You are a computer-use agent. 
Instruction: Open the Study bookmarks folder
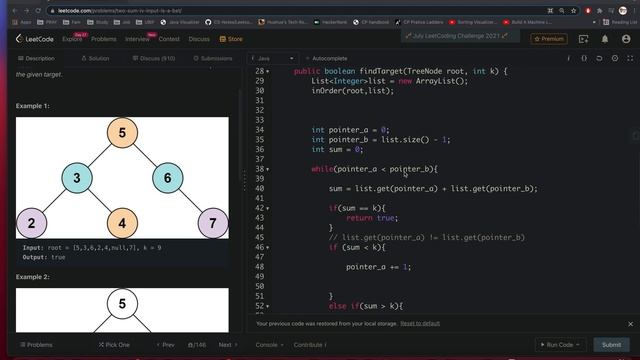coord(98,22)
